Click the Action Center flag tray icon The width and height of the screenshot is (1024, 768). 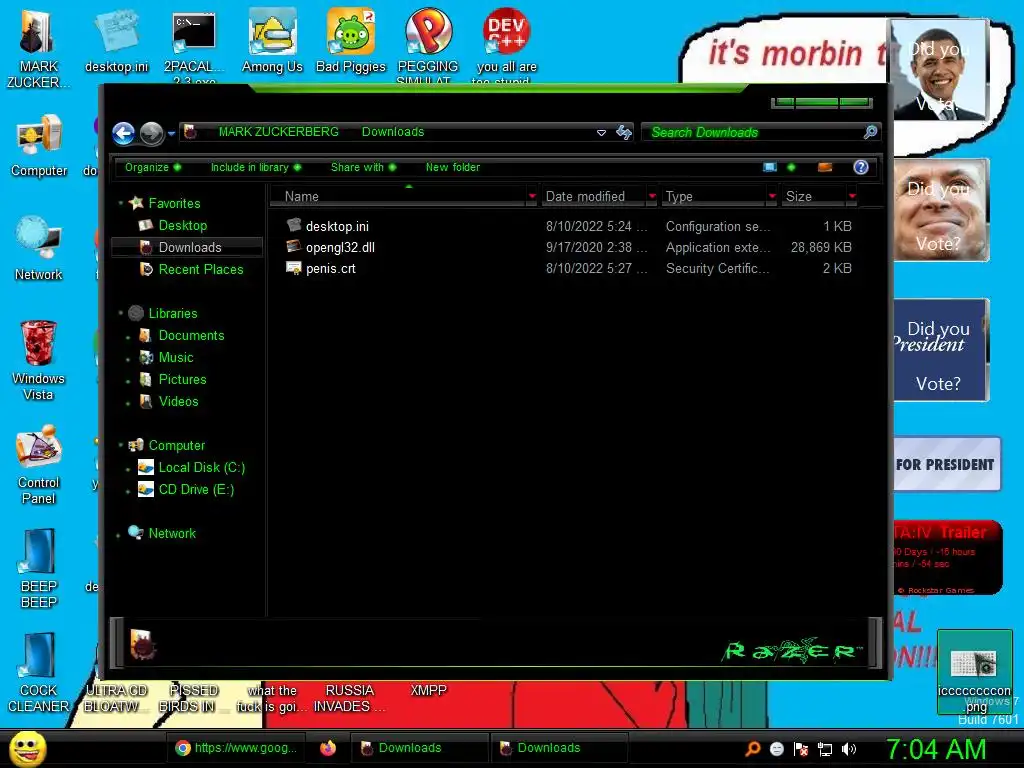pyautogui.click(x=801, y=749)
